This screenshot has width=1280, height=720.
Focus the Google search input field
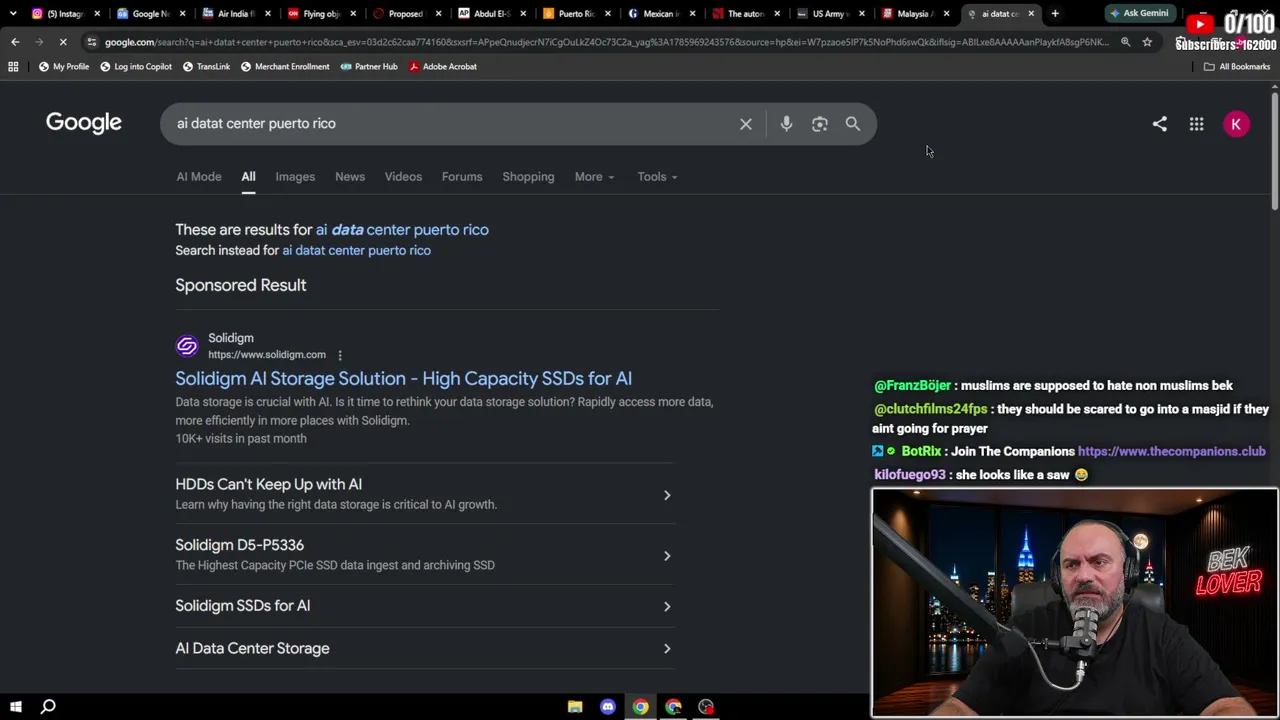pyautogui.click(x=450, y=124)
